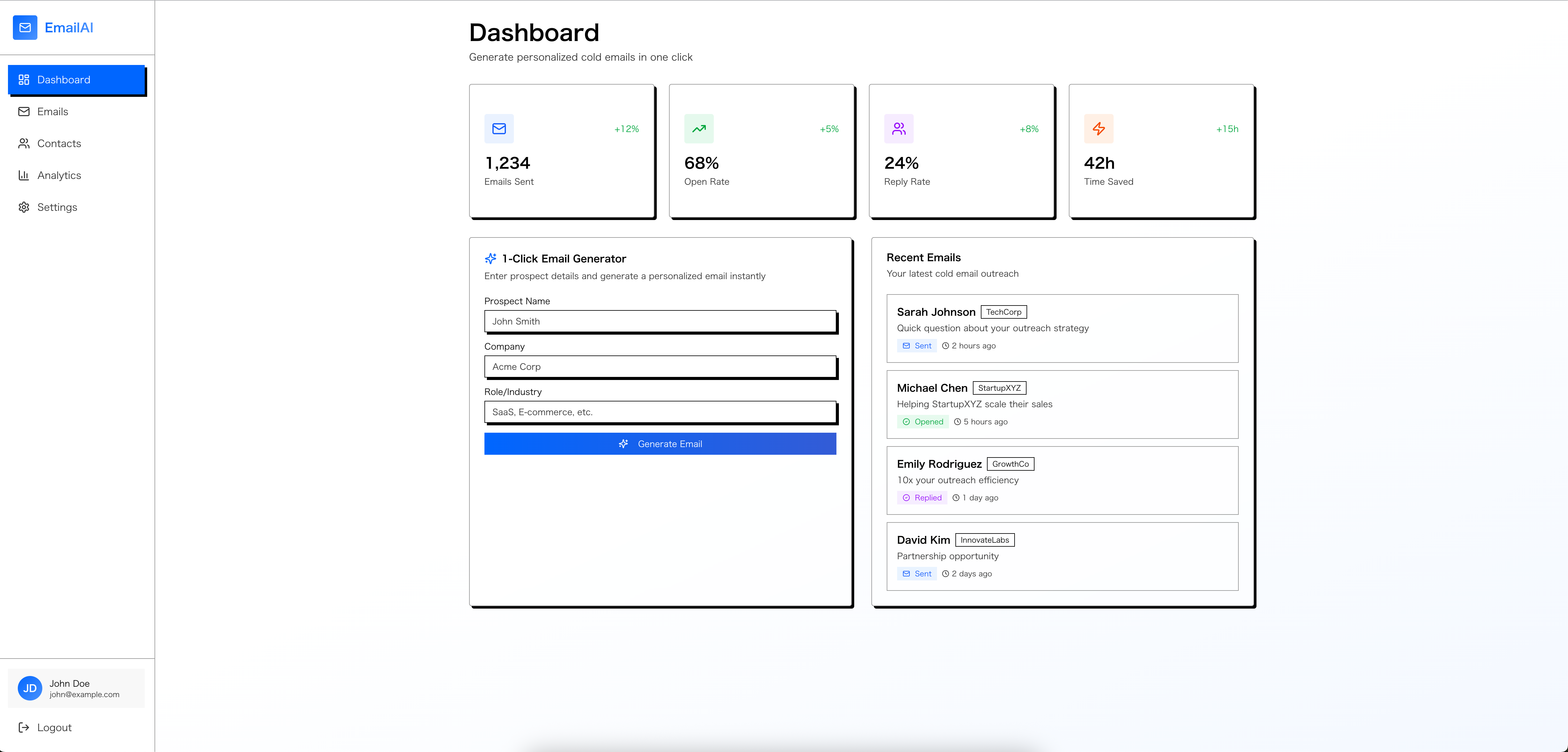The width and height of the screenshot is (1568, 752).
Task: Click the JD avatar circle for John Doe
Action: tap(29, 688)
